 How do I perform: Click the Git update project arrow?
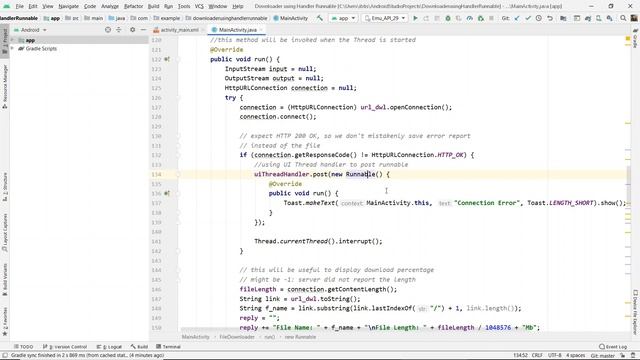coord(517,18)
